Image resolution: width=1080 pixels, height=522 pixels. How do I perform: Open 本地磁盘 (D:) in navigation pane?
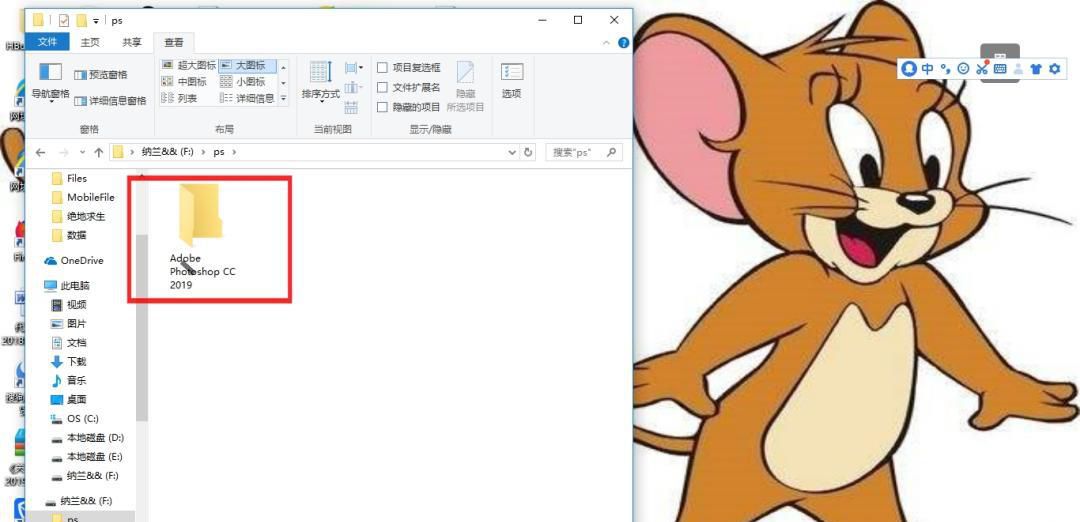click(x=87, y=438)
